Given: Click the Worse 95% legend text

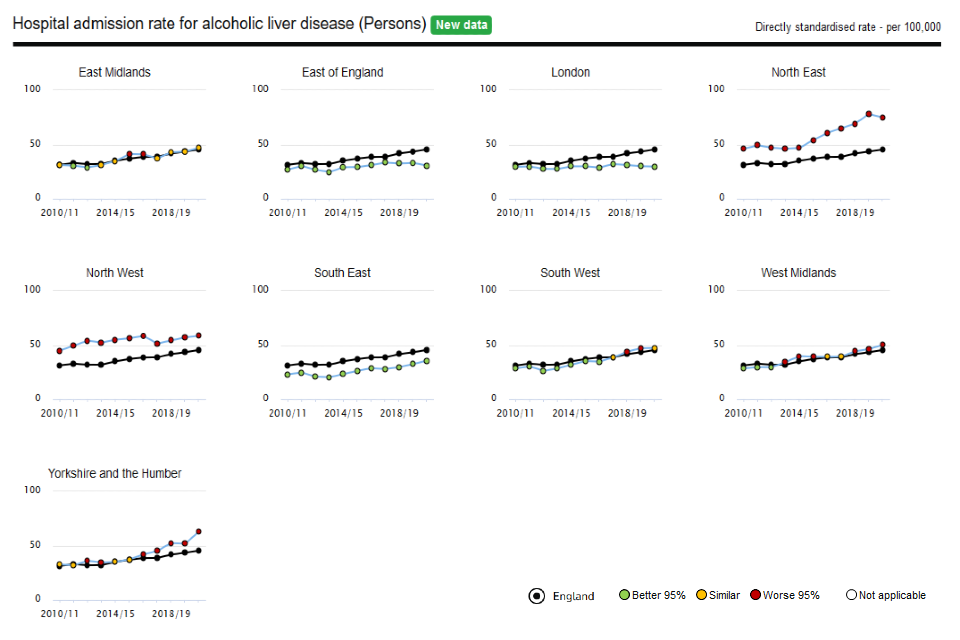Looking at the screenshot, I should coord(791,596).
